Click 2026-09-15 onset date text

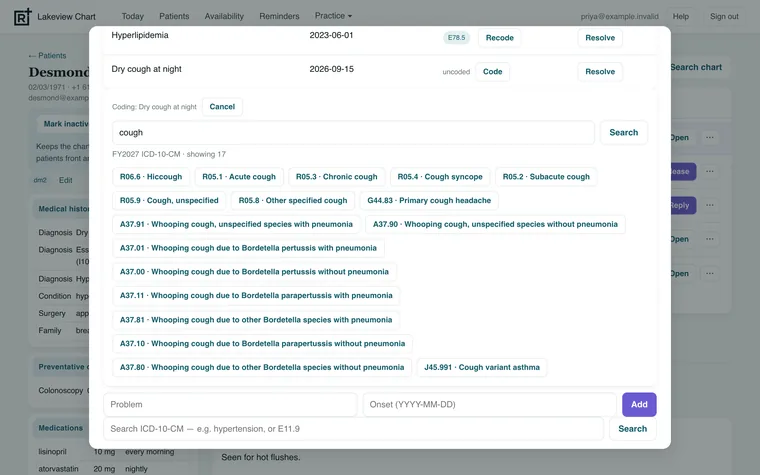[332, 69]
